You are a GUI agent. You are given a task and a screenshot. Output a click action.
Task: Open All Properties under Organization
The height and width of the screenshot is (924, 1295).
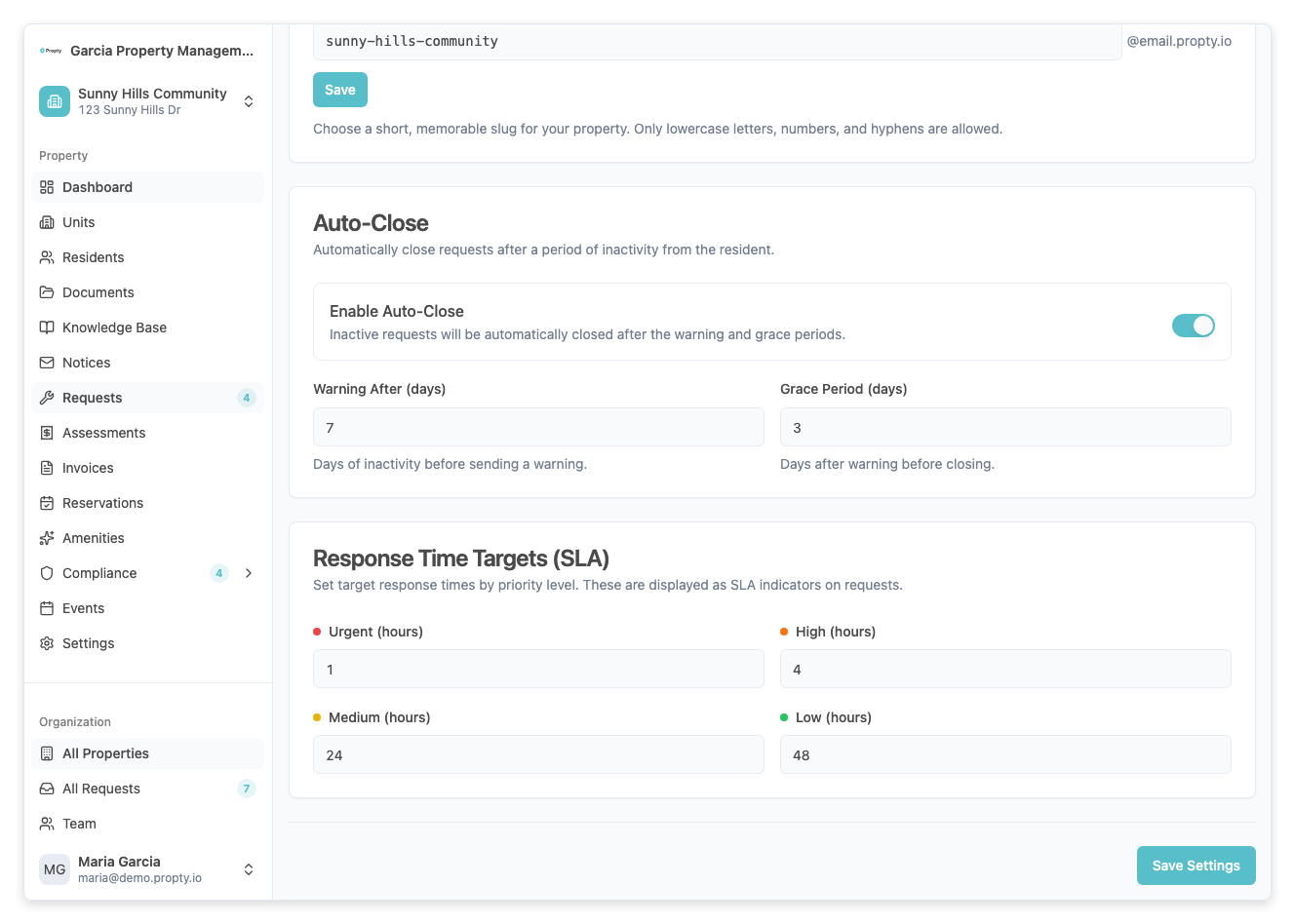[148, 753]
